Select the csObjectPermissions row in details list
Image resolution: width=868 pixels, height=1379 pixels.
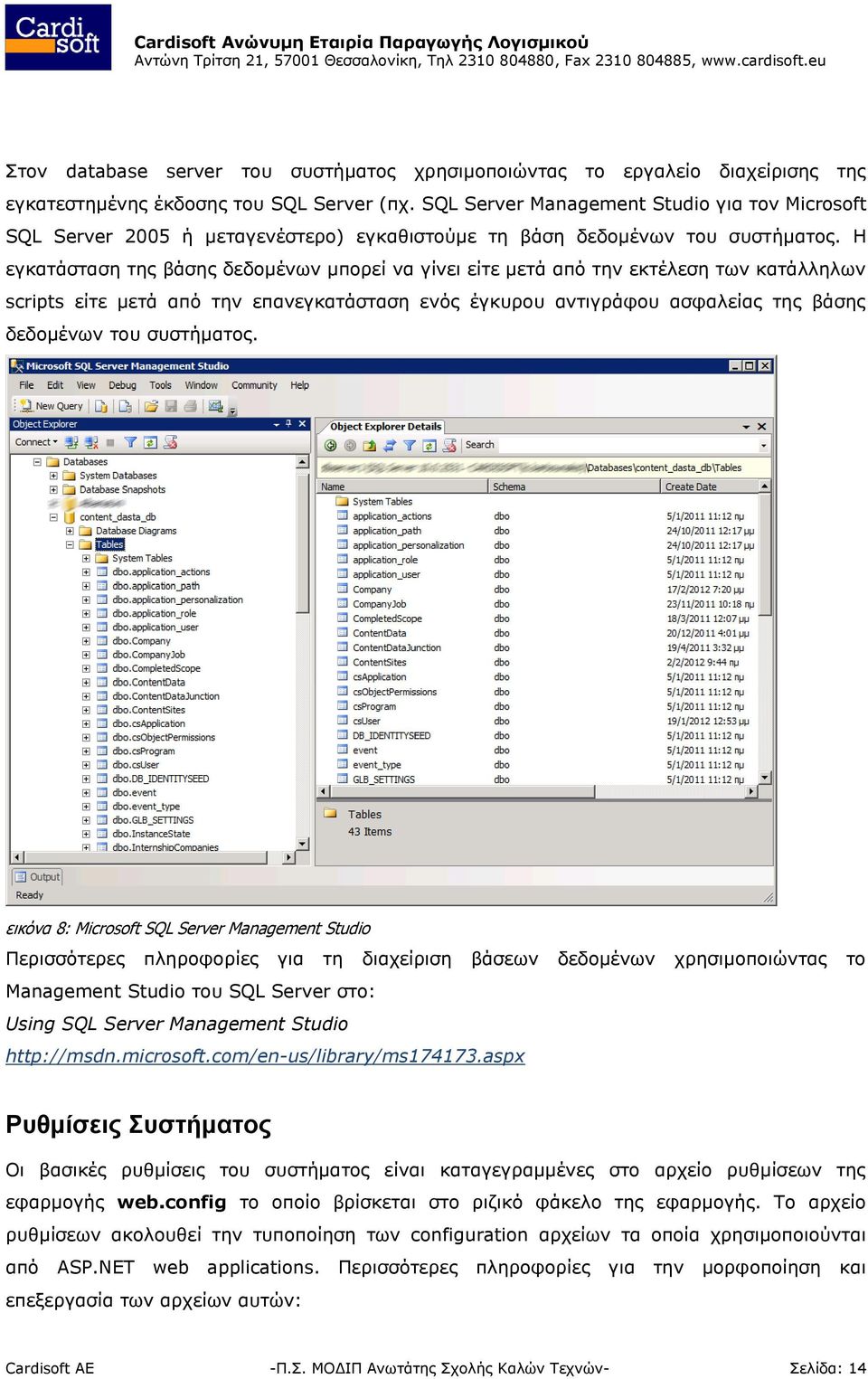coord(394,692)
